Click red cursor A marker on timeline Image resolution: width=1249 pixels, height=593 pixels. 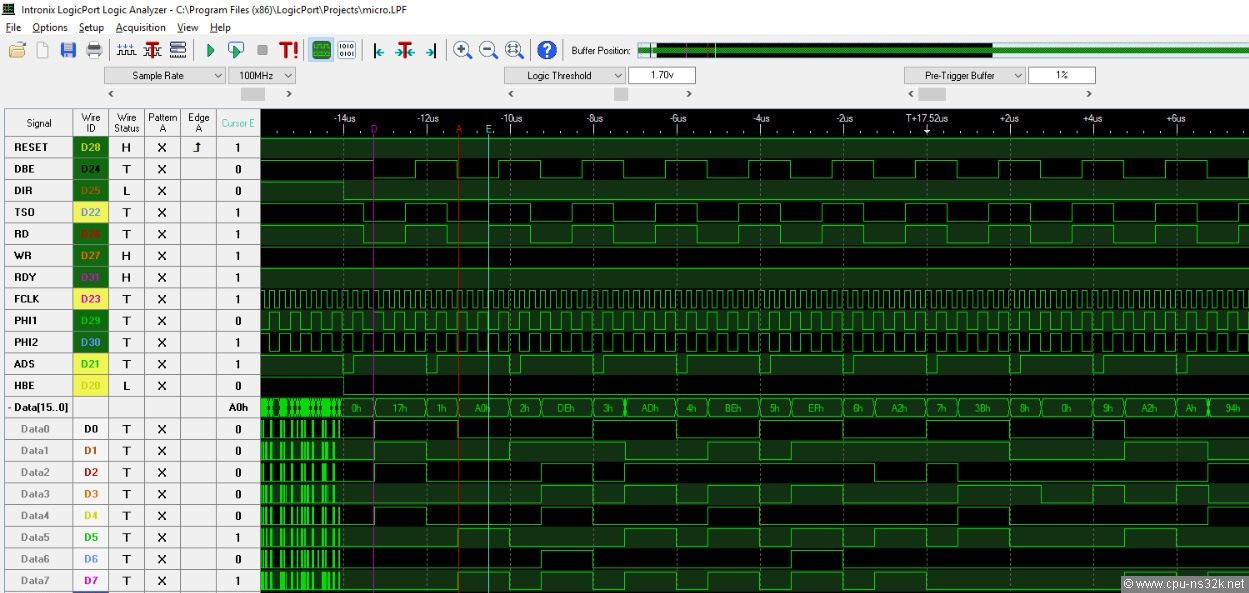[459, 129]
